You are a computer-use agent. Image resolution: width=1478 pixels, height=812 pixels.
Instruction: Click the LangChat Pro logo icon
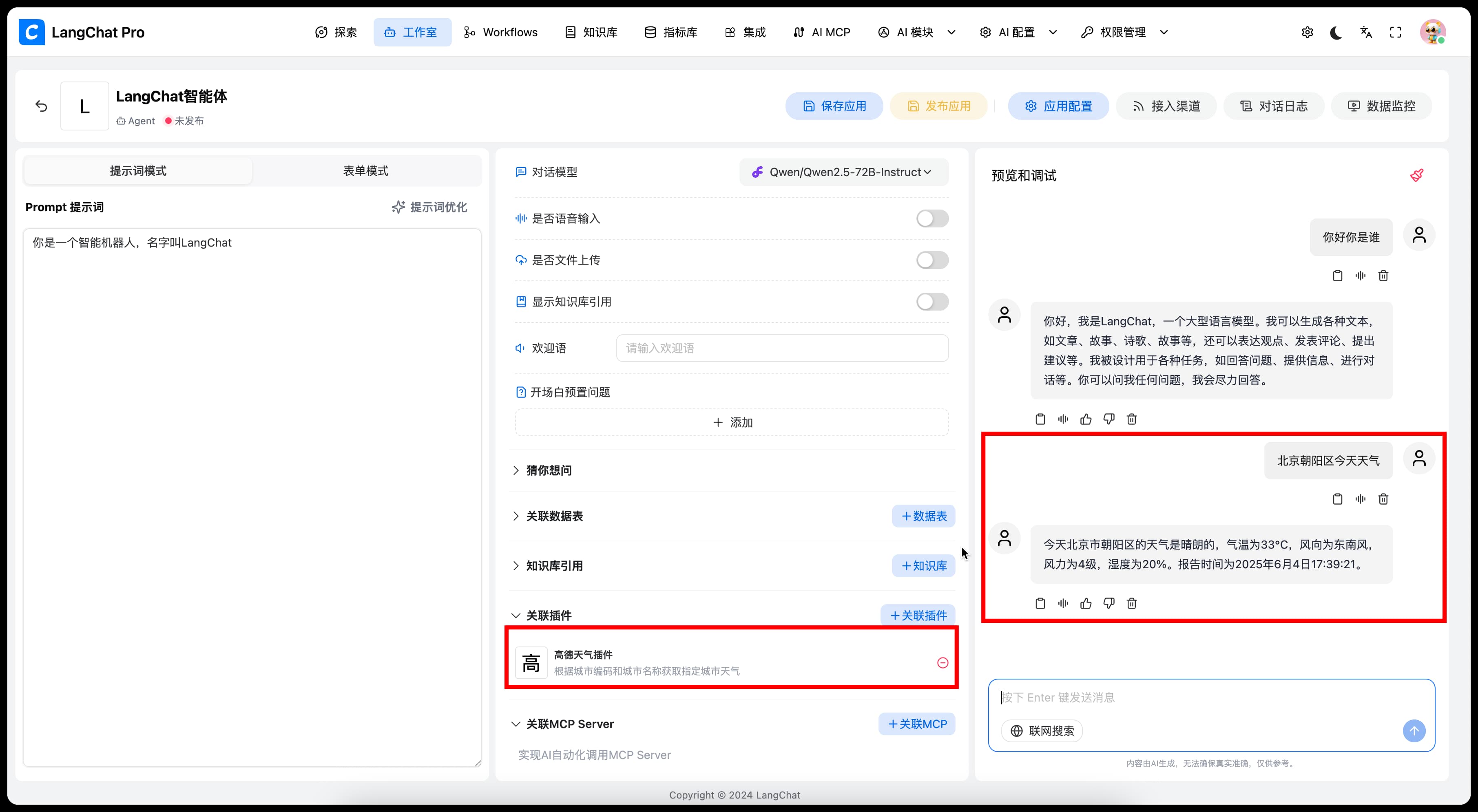coord(31,32)
